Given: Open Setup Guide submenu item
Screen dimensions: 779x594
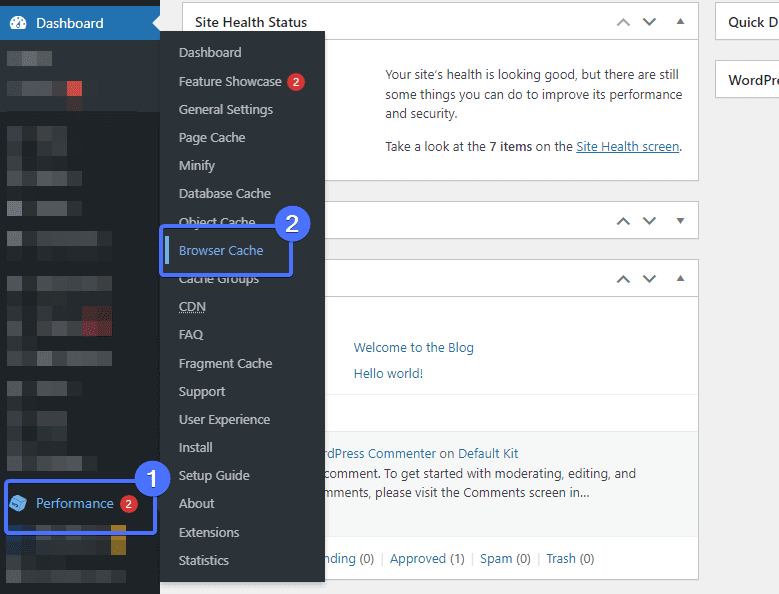Looking at the screenshot, I should click(x=214, y=475).
